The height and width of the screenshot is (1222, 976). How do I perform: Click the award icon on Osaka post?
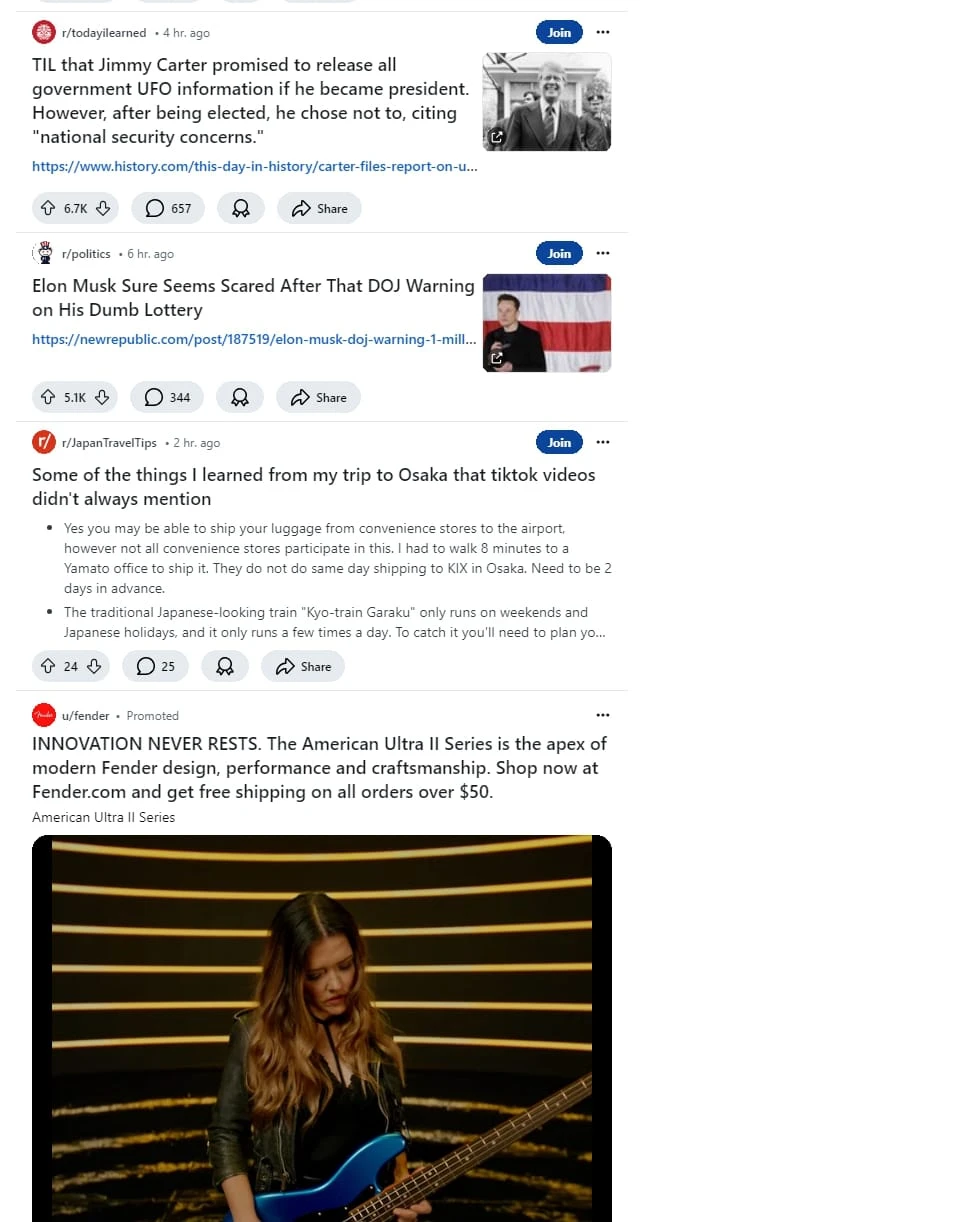tap(225, 666)
